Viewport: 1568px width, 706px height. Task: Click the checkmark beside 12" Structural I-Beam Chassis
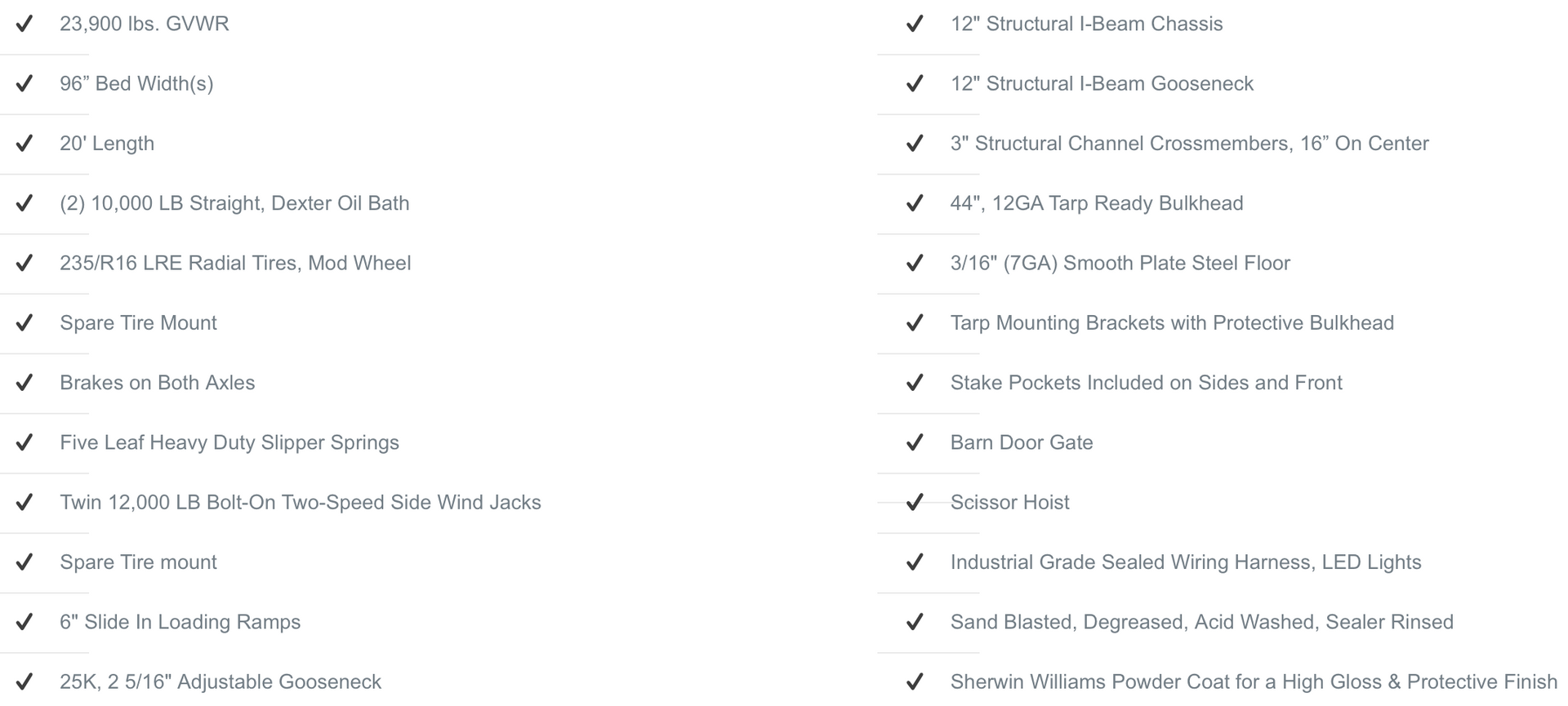tap(915, 24)
